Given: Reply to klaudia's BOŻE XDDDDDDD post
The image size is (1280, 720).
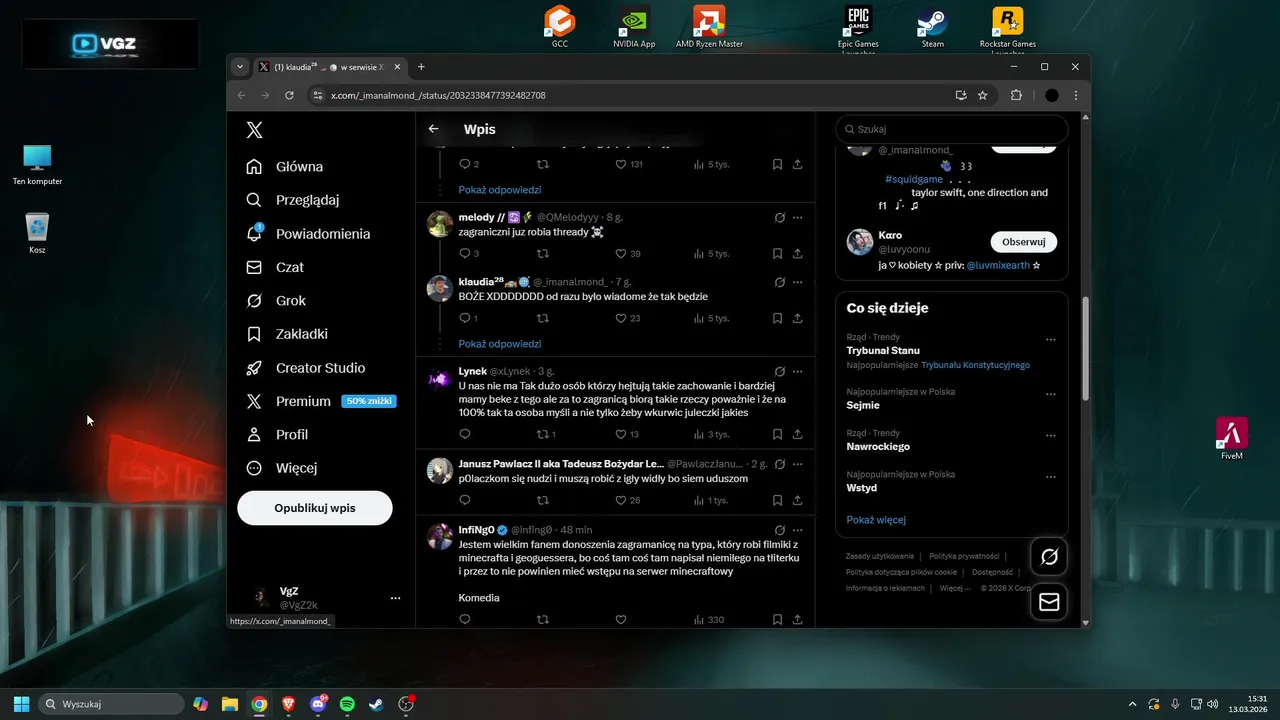Looking at the screenshot, I should click(464, 318).
